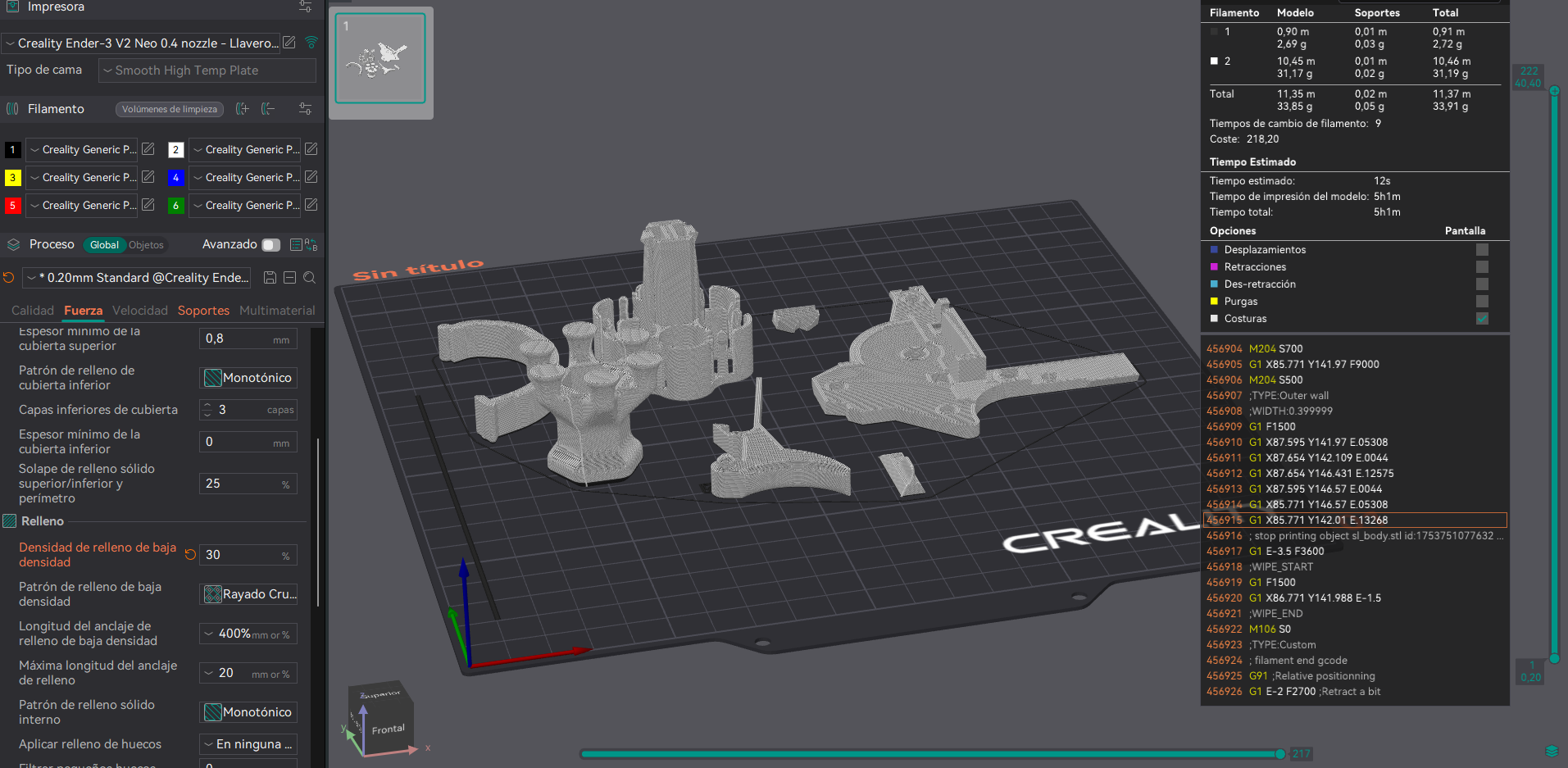Open the printer settings sliders icon
Image resolution: width=1568 pixels, height=768 pixels.
point(304,7)
